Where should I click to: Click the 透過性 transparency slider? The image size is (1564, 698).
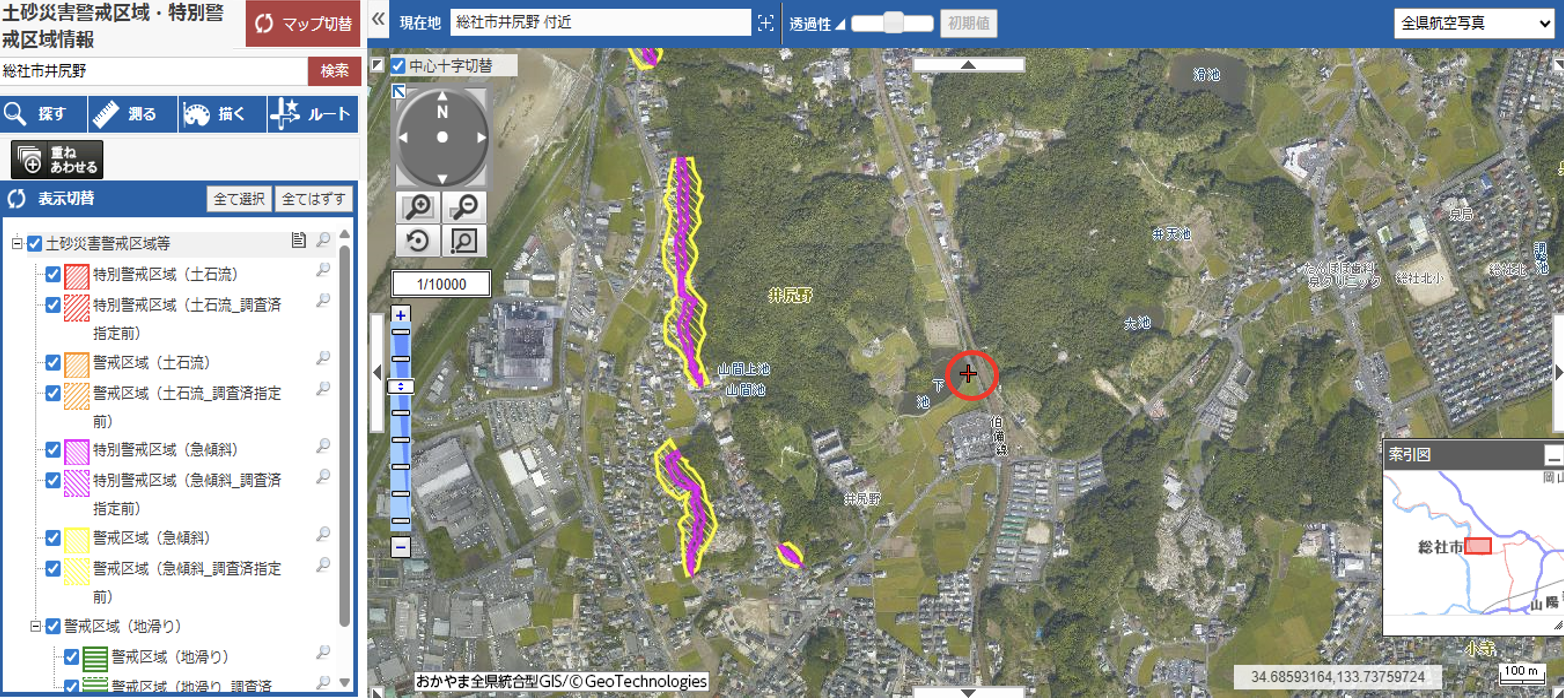pyautogui.click(x=892, y=23)
